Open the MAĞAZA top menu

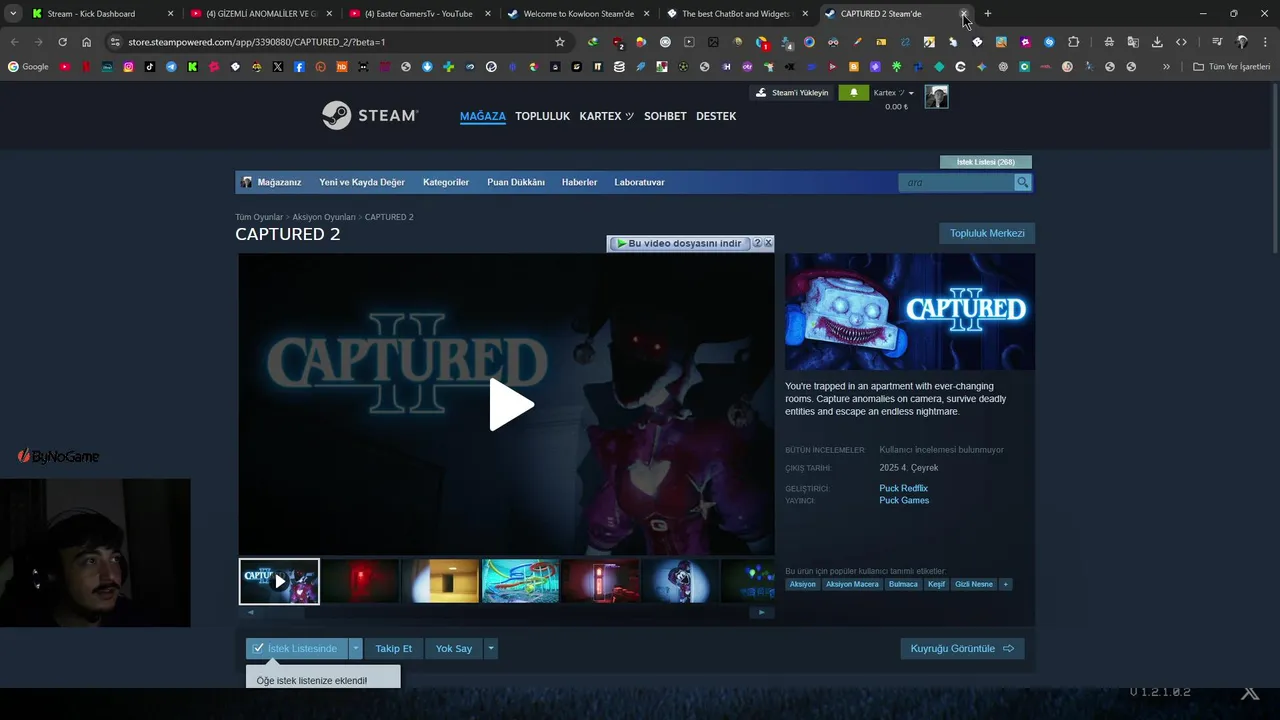click(483, 116)
